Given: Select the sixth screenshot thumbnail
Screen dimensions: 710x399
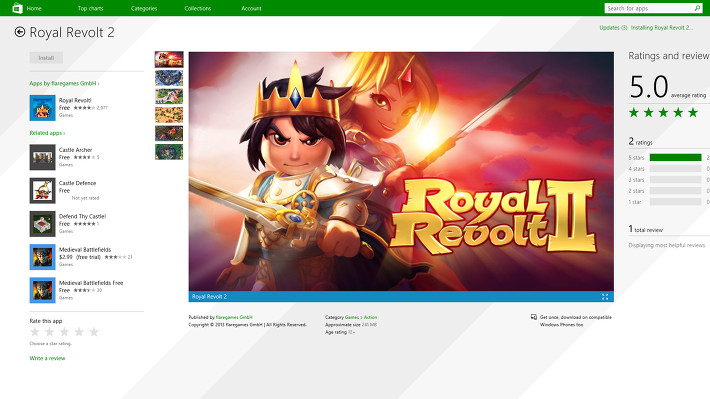Looking at the screenshot, I should tap(169, 152).
